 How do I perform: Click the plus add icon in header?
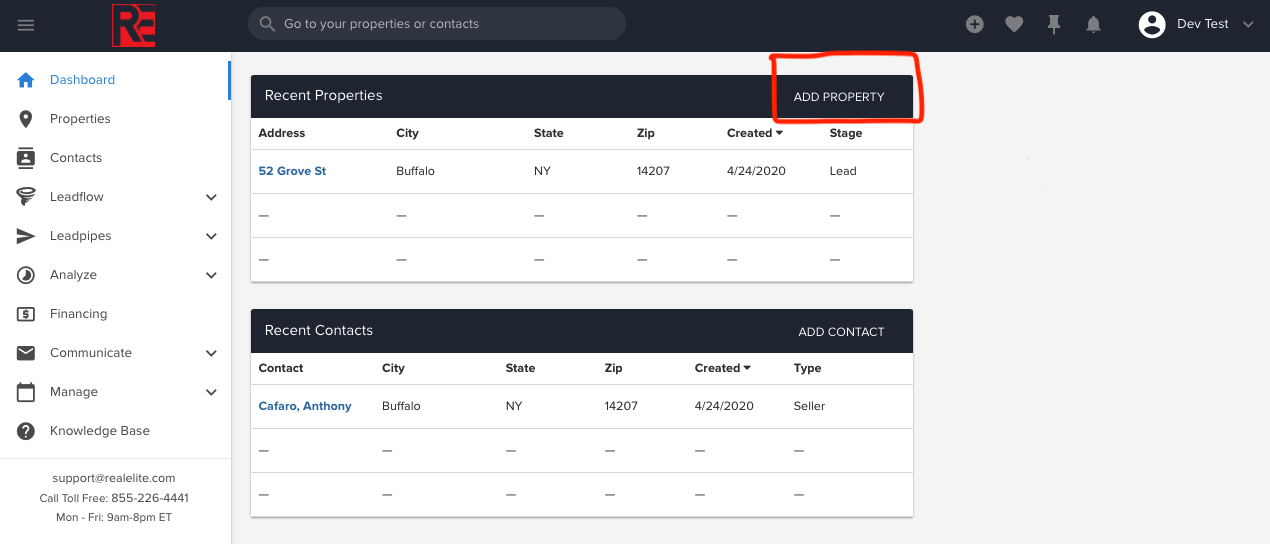point(975,24)
